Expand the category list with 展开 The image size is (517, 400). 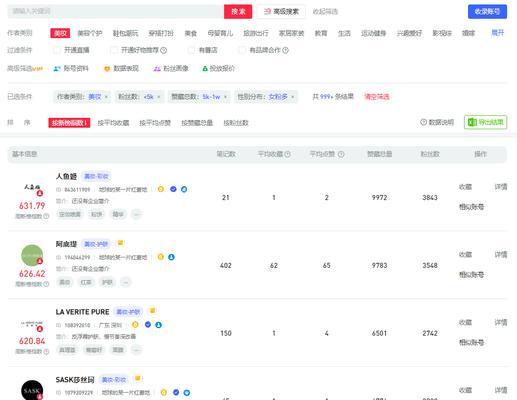click(x=497, y=33)
